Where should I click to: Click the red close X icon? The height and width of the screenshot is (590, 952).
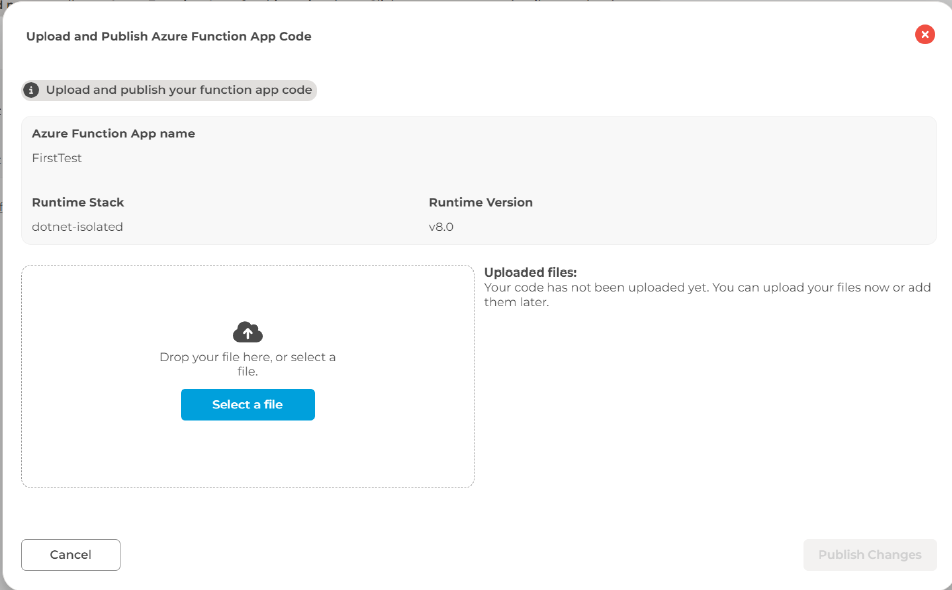[924, 35]
